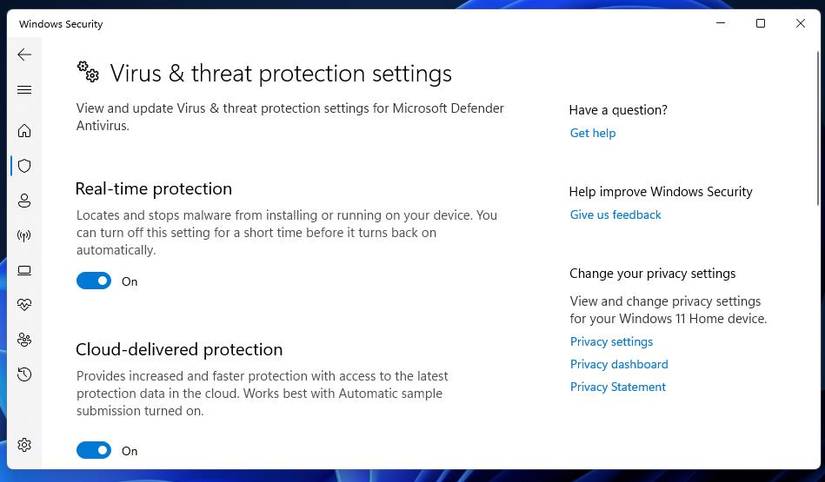
Task: Minimize the Windows Security window
Action: [x=721, y=24]
